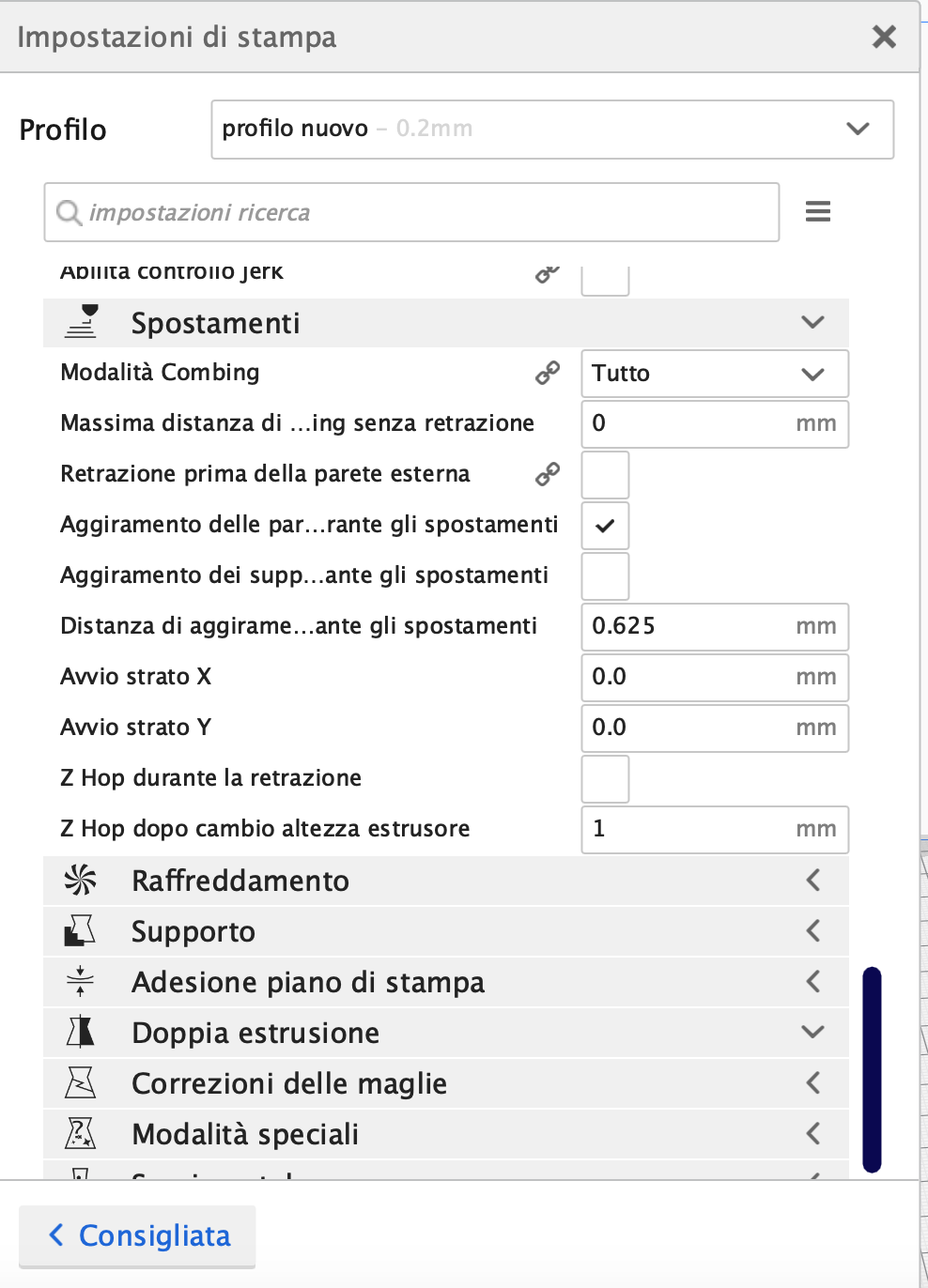
Task: Uncheck Aggiramento delle parti durante gli spostamenti
Action: [x=605, y=526]
